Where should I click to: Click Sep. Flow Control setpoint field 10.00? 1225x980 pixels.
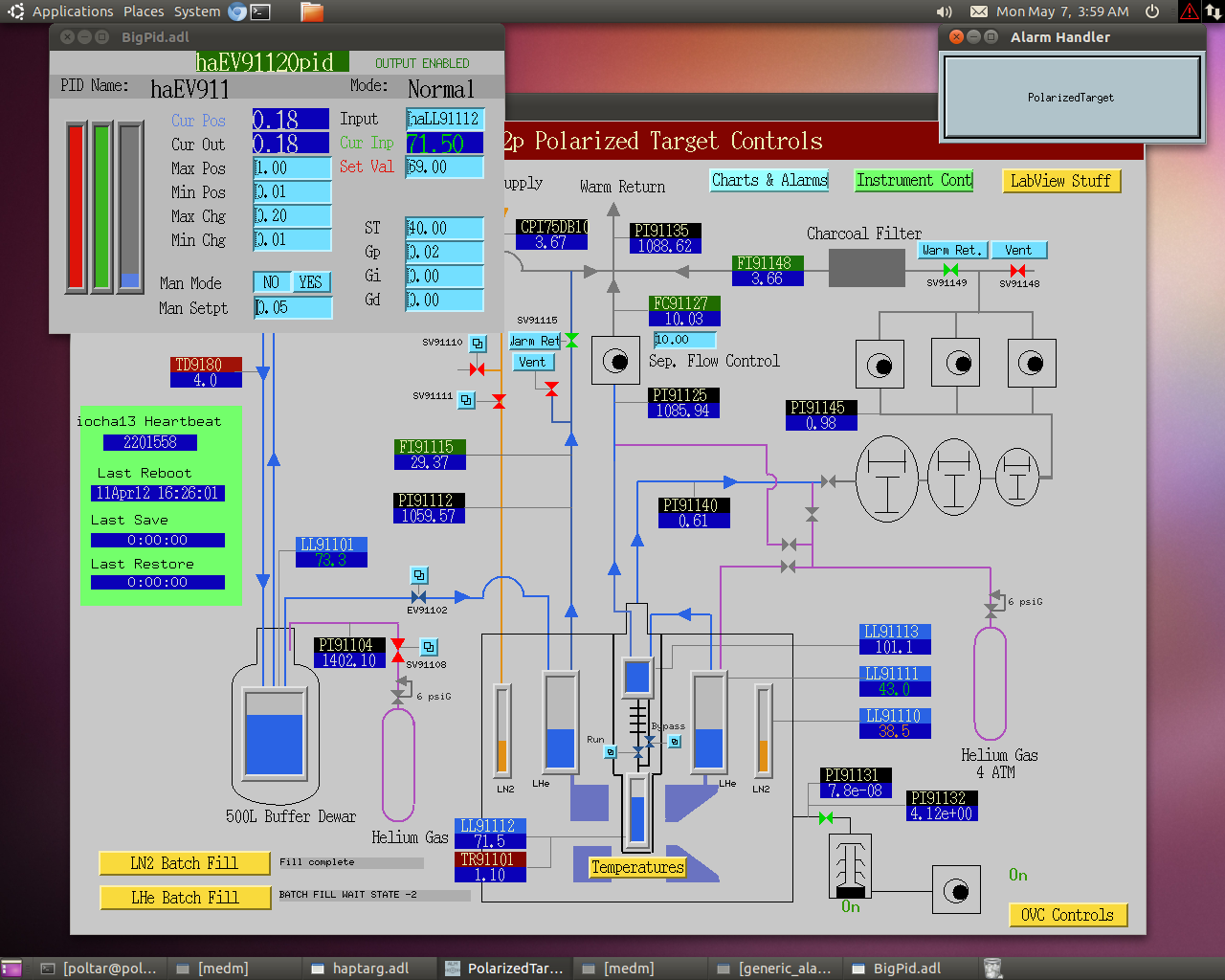(684, 340)
